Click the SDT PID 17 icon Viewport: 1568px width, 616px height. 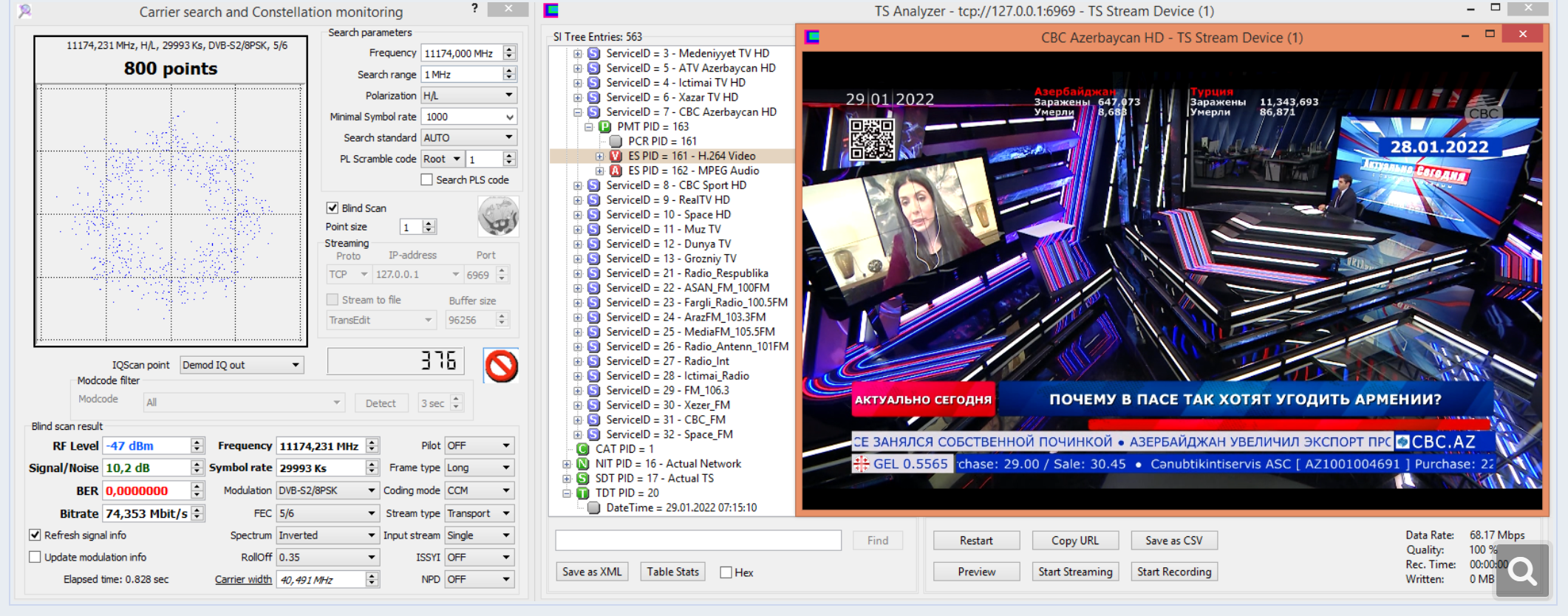(582, 479)
